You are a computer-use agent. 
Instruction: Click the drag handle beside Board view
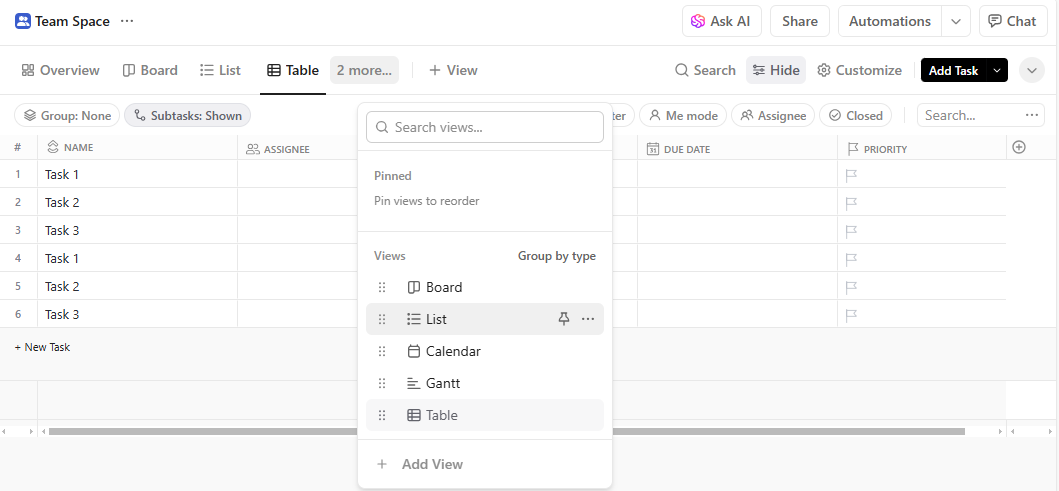coord(382,287)
